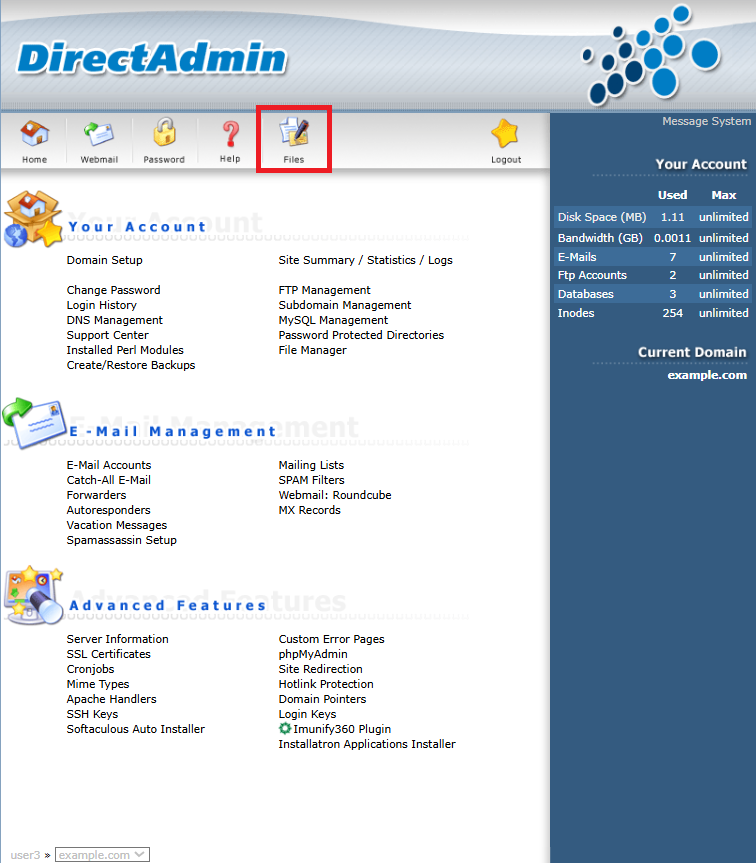Open the Files toolbar icon
This screenshot has height=863, width=756.
[x=294, y=132]
